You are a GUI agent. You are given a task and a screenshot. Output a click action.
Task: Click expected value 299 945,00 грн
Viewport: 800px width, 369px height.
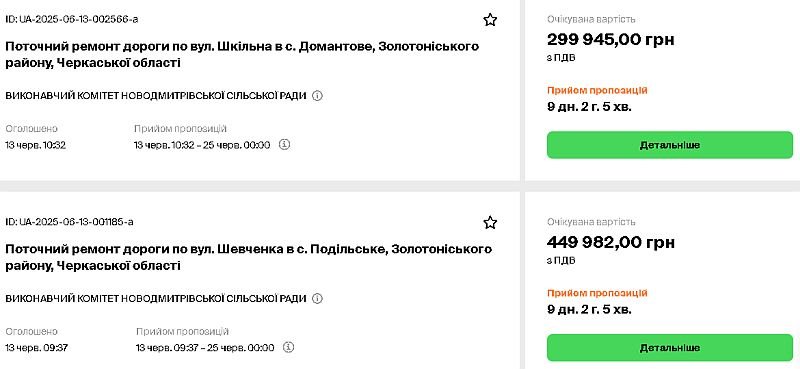611,39
